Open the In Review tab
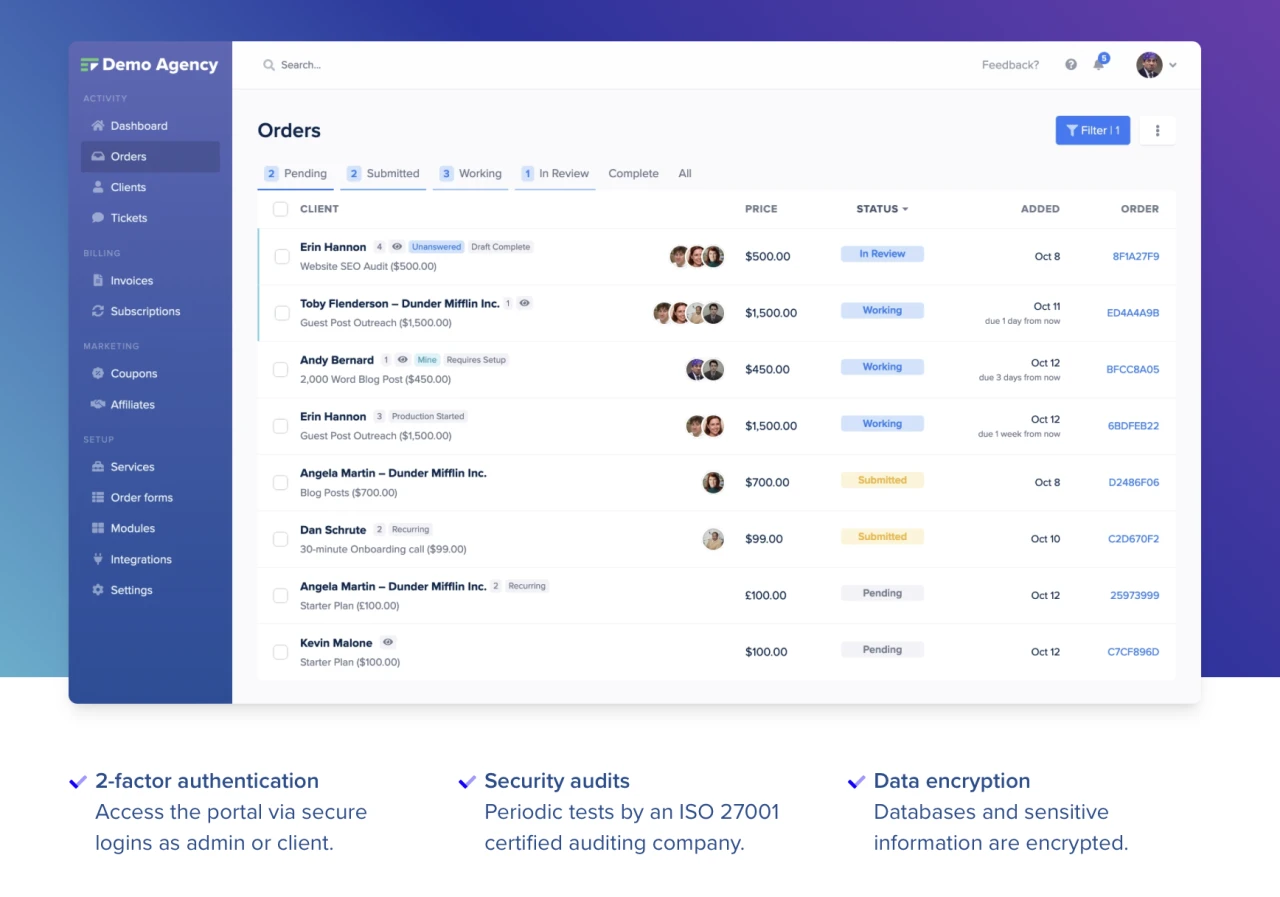The image size is (1280, 897). pos(555,173)
